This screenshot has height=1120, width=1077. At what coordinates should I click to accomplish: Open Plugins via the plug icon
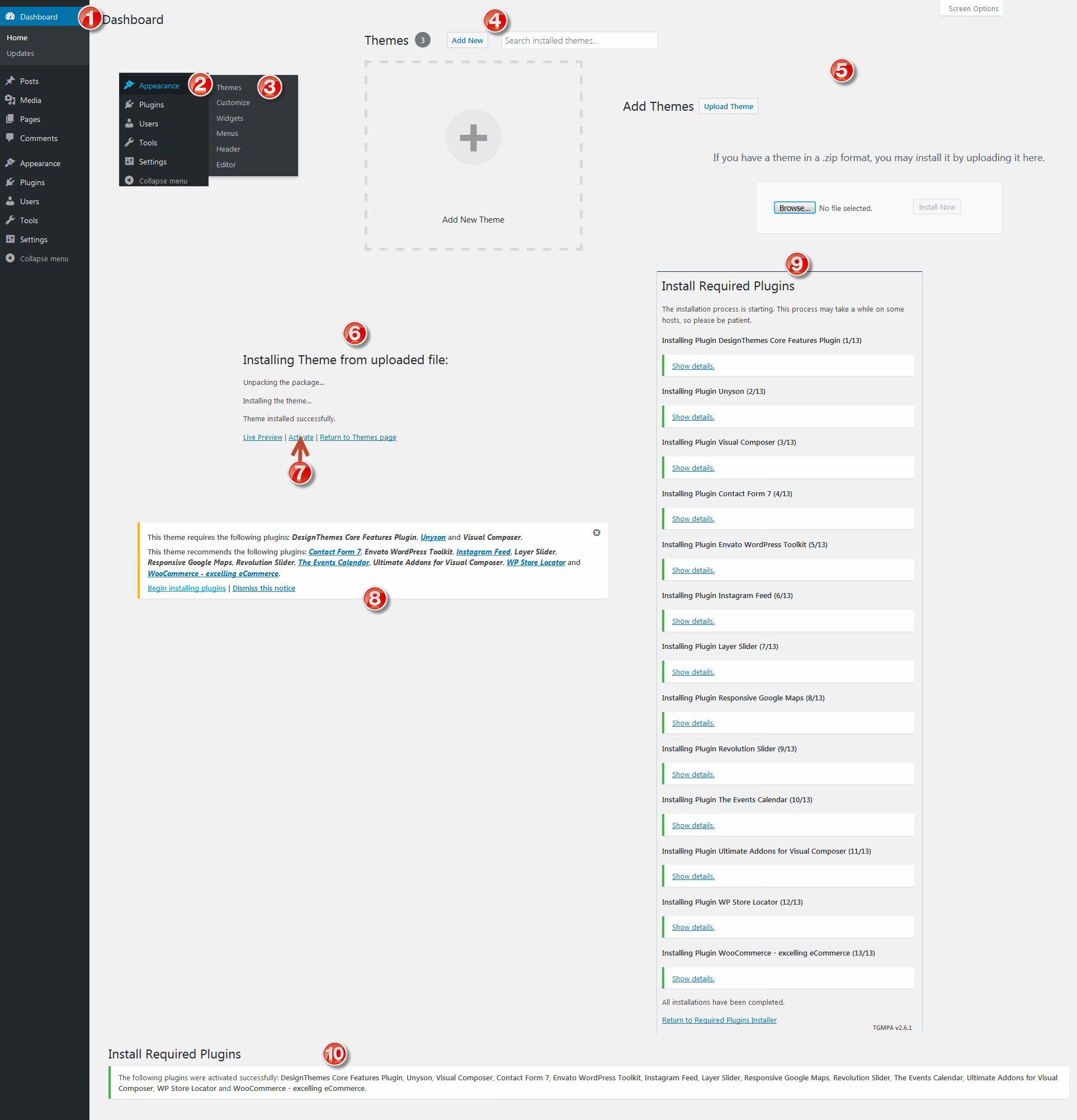(x=11, y=182)
